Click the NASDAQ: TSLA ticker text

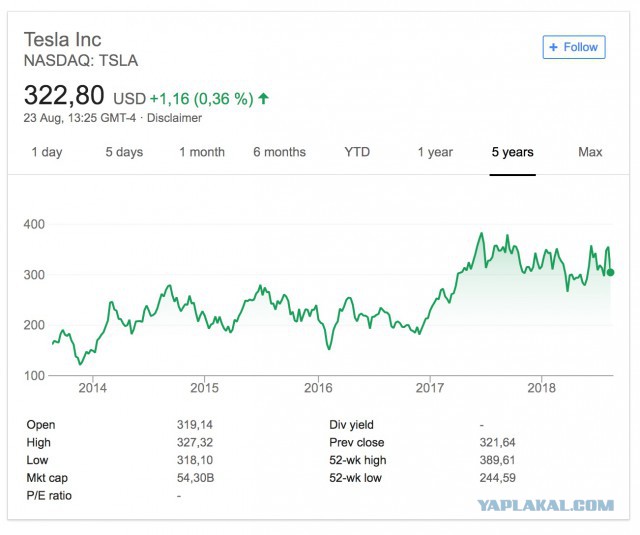pos(81,61)
